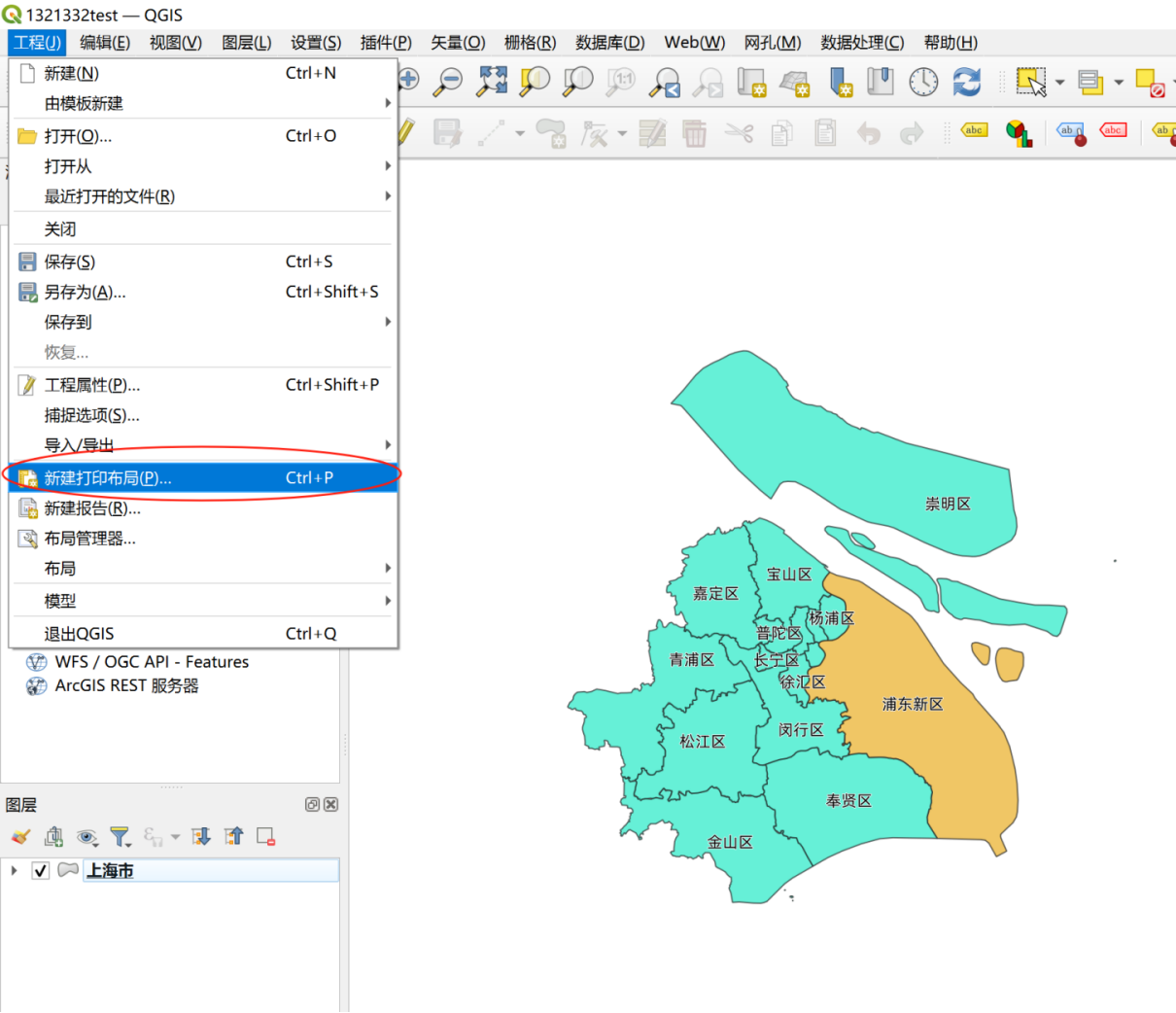Choose 退出QGIS menu entry
The image size is (1176, 1013).
(x=203, y=634)
